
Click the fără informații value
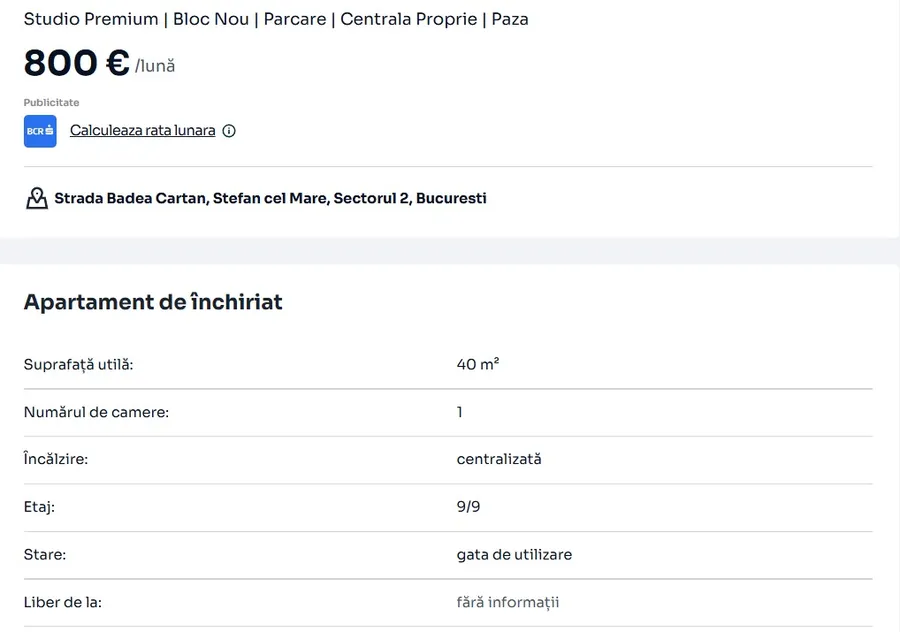pyautogui.click(x=507, y=602)
